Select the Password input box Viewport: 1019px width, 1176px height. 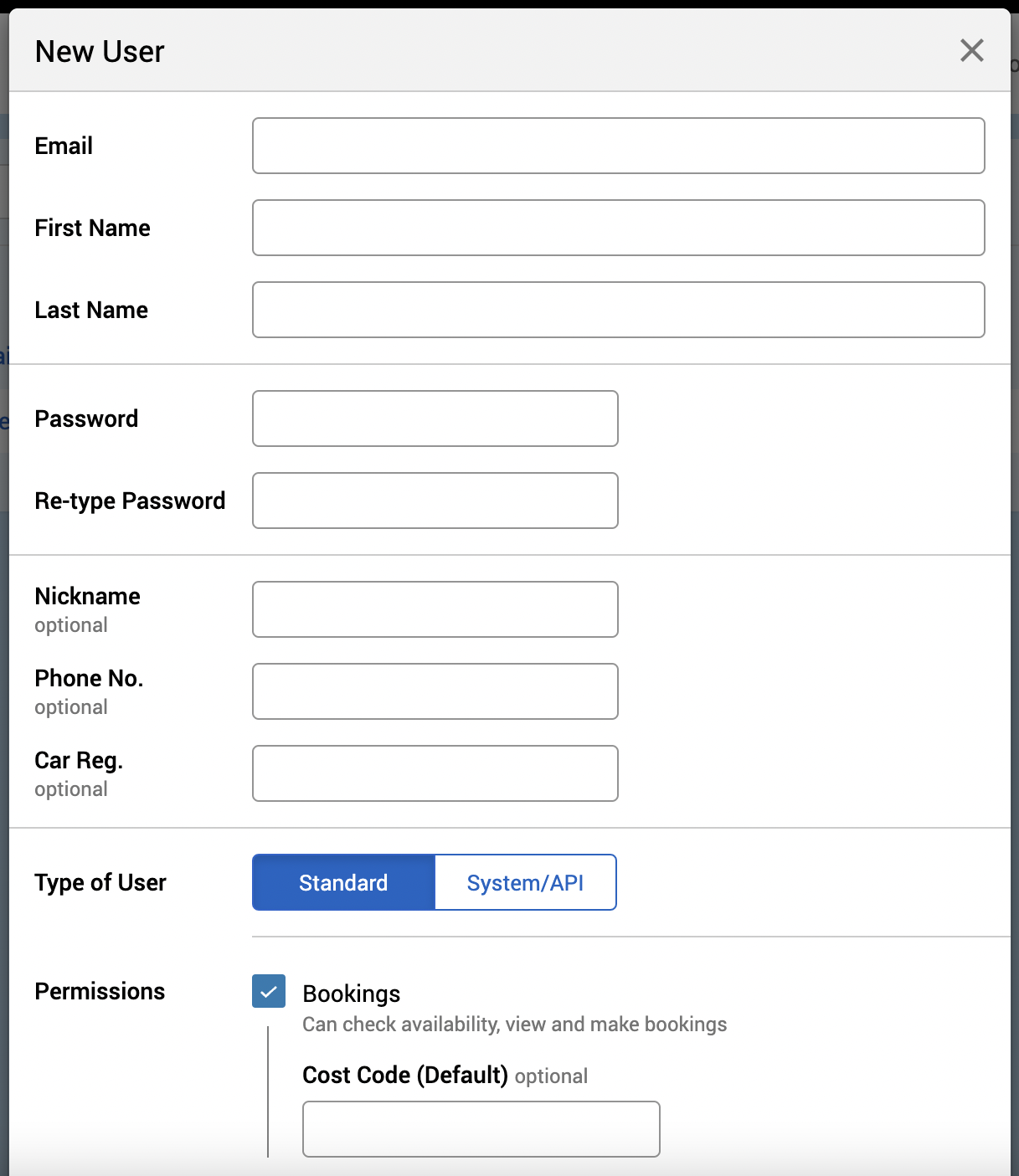point(435,419)
